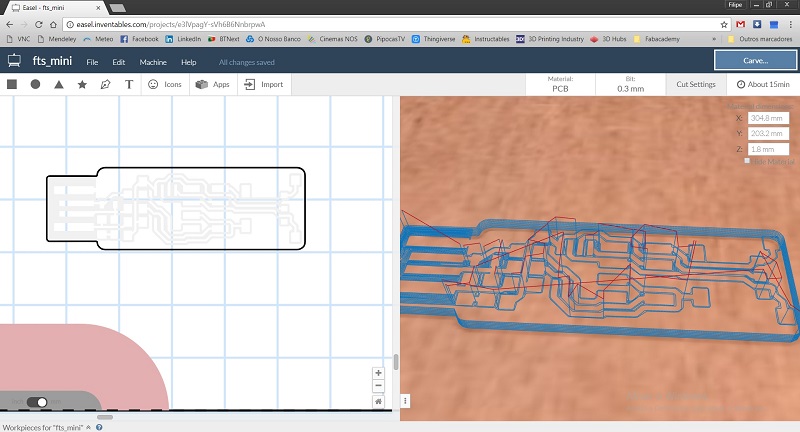Open the Apps panel

(x=213, y=84)
